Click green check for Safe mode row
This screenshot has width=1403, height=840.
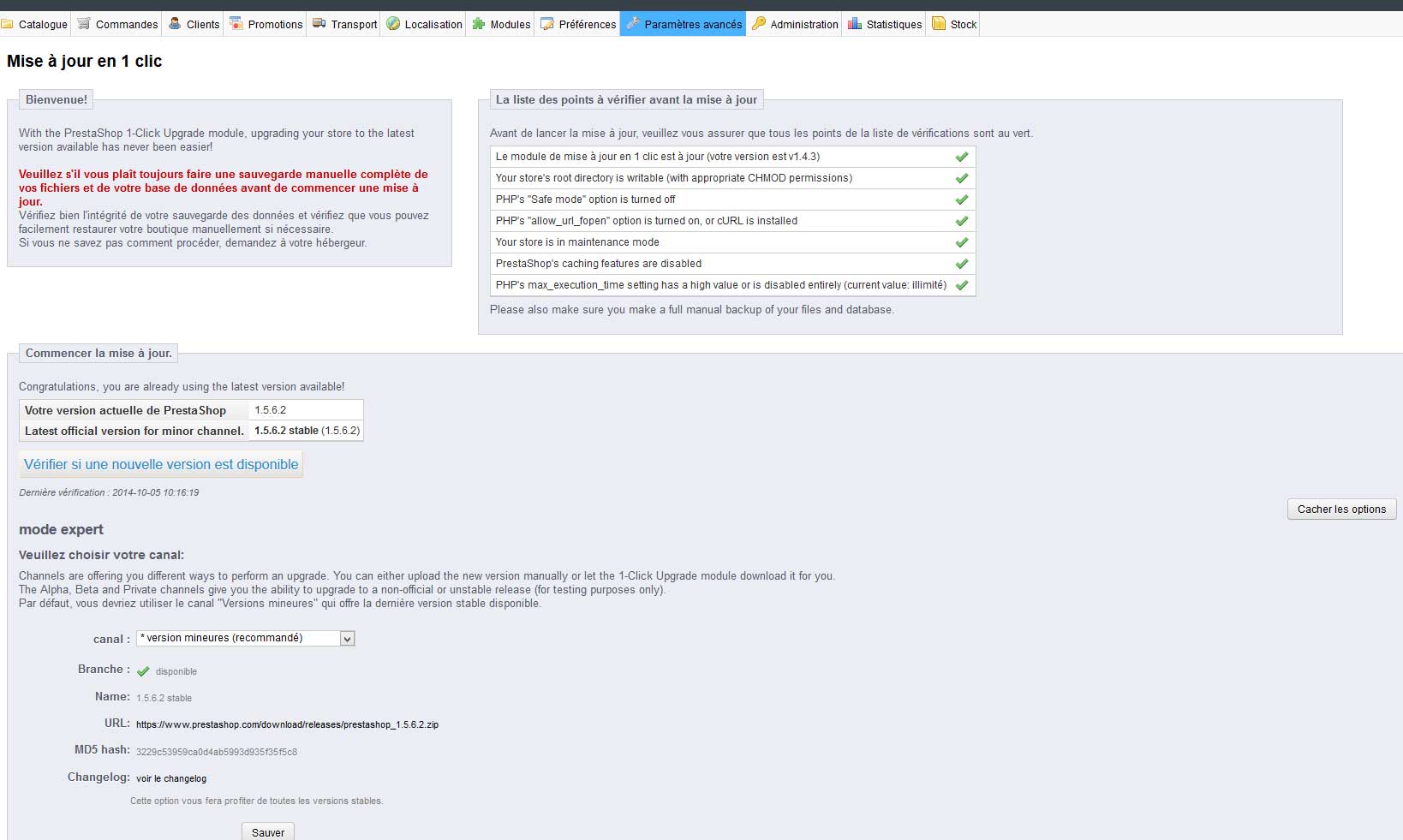962,200
